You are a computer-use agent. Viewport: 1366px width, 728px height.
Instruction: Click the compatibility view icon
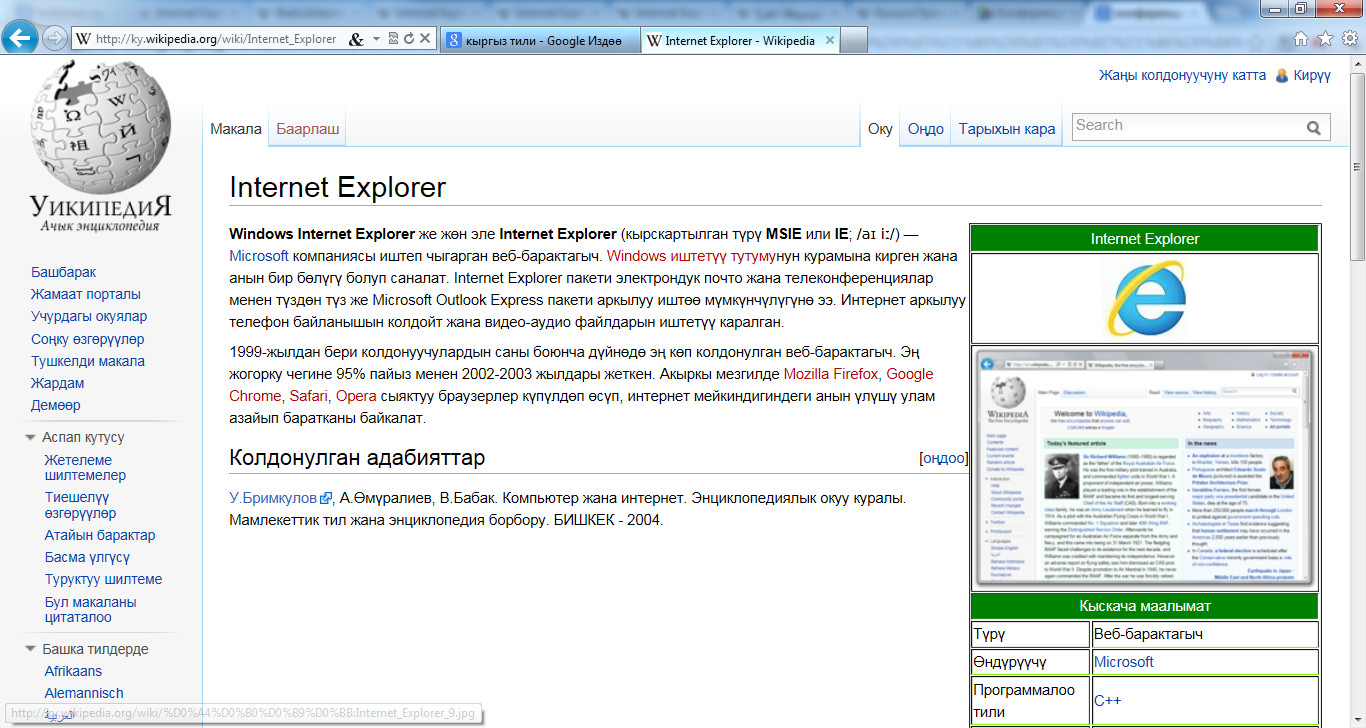(393, 39)
